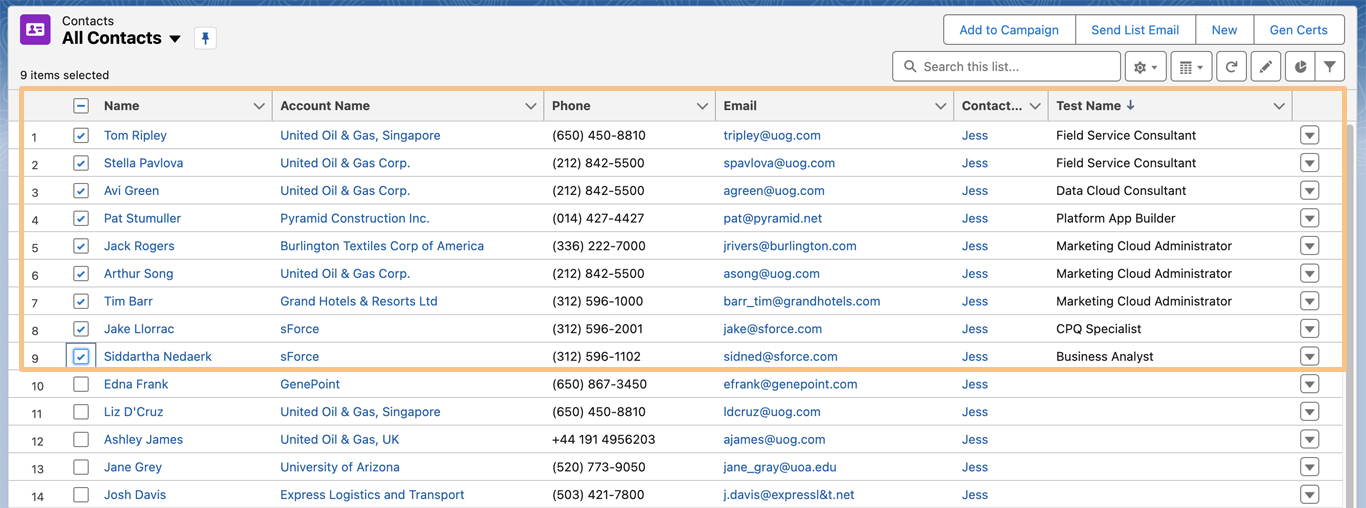The height and width of the screenshot is (508, 1366).
Task: Open the Jack Rogers contact link
Action: [x=139, y=246]
